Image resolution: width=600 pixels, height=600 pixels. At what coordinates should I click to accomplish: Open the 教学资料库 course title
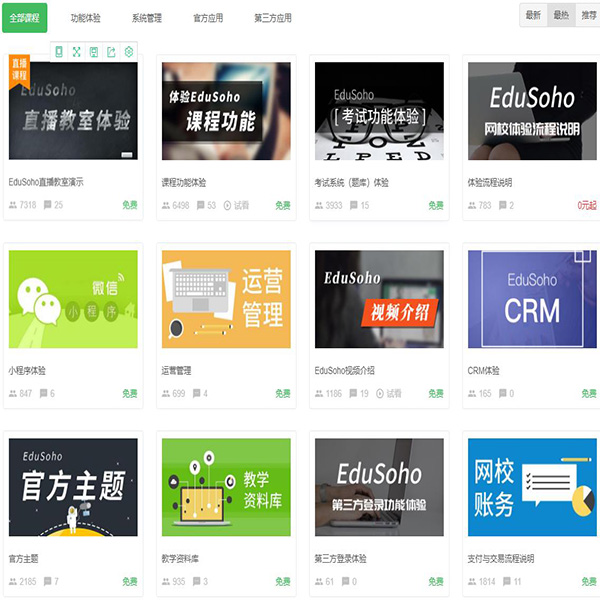click(180, 559)
